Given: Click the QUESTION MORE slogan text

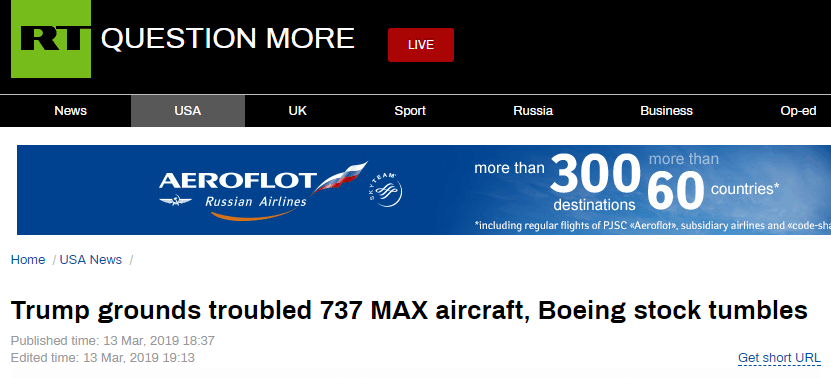Looking at the screenshot, I should 227,39.
